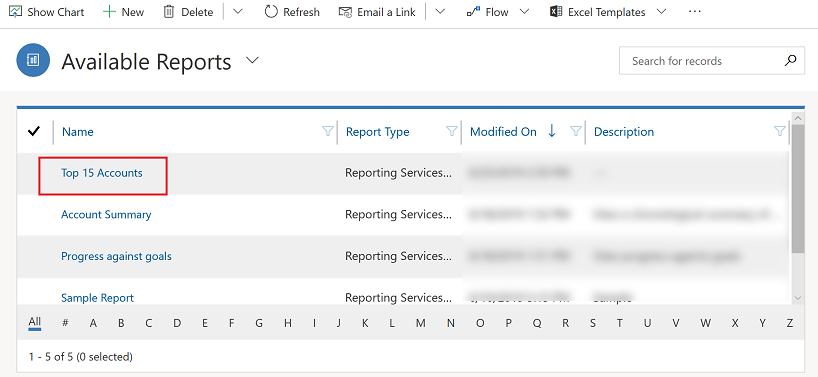The image size is (818, 377).
Task: Open the more commands ellipsis
Action: (694, 11)
